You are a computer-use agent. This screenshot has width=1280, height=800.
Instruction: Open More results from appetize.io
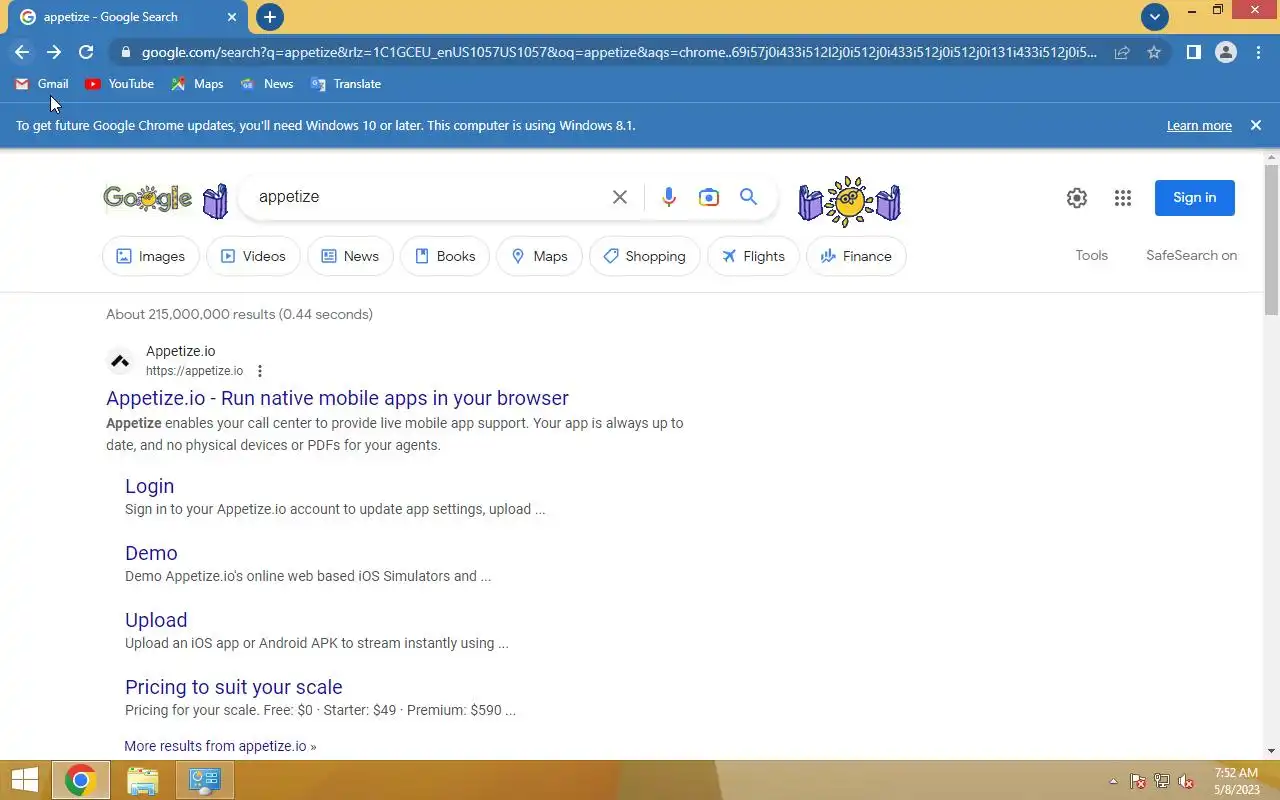pos(220,746)
